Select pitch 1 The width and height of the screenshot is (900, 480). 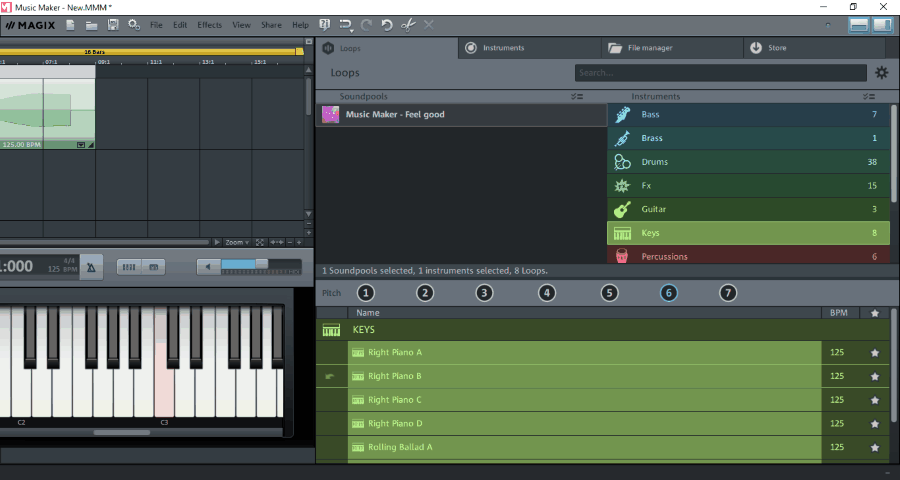click(x=366, y=293)
